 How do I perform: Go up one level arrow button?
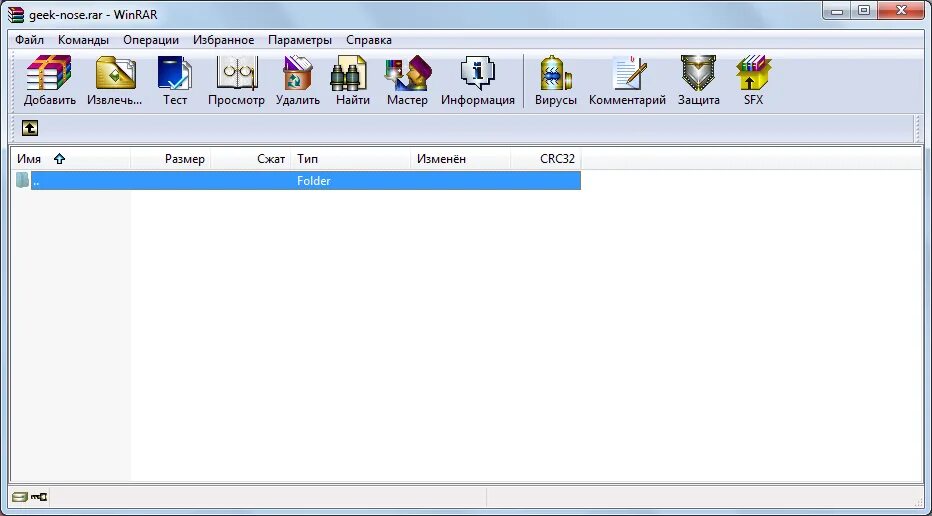tap(30, 128)
